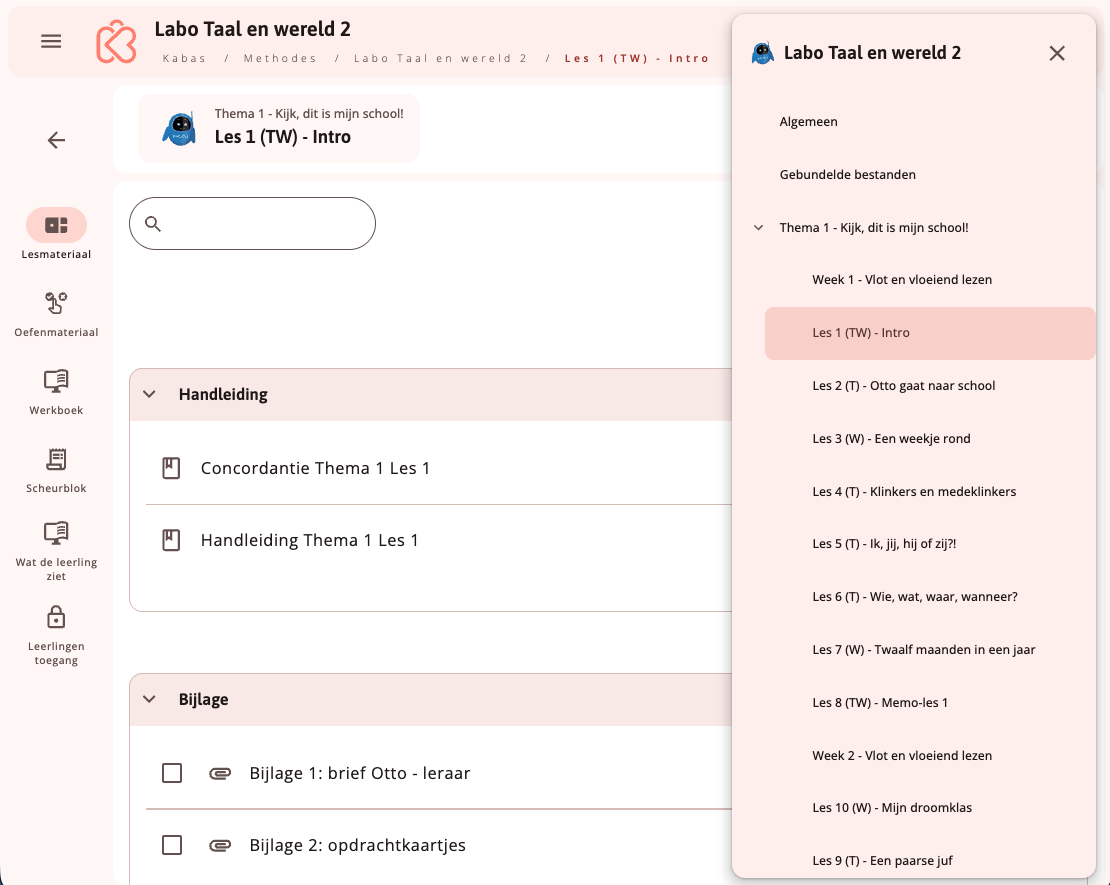The height and width of the screenshot is (885, 1110).
Task: Check the Bijlage 2 opdrachtkaartjes checkbox
Action: 172,845
